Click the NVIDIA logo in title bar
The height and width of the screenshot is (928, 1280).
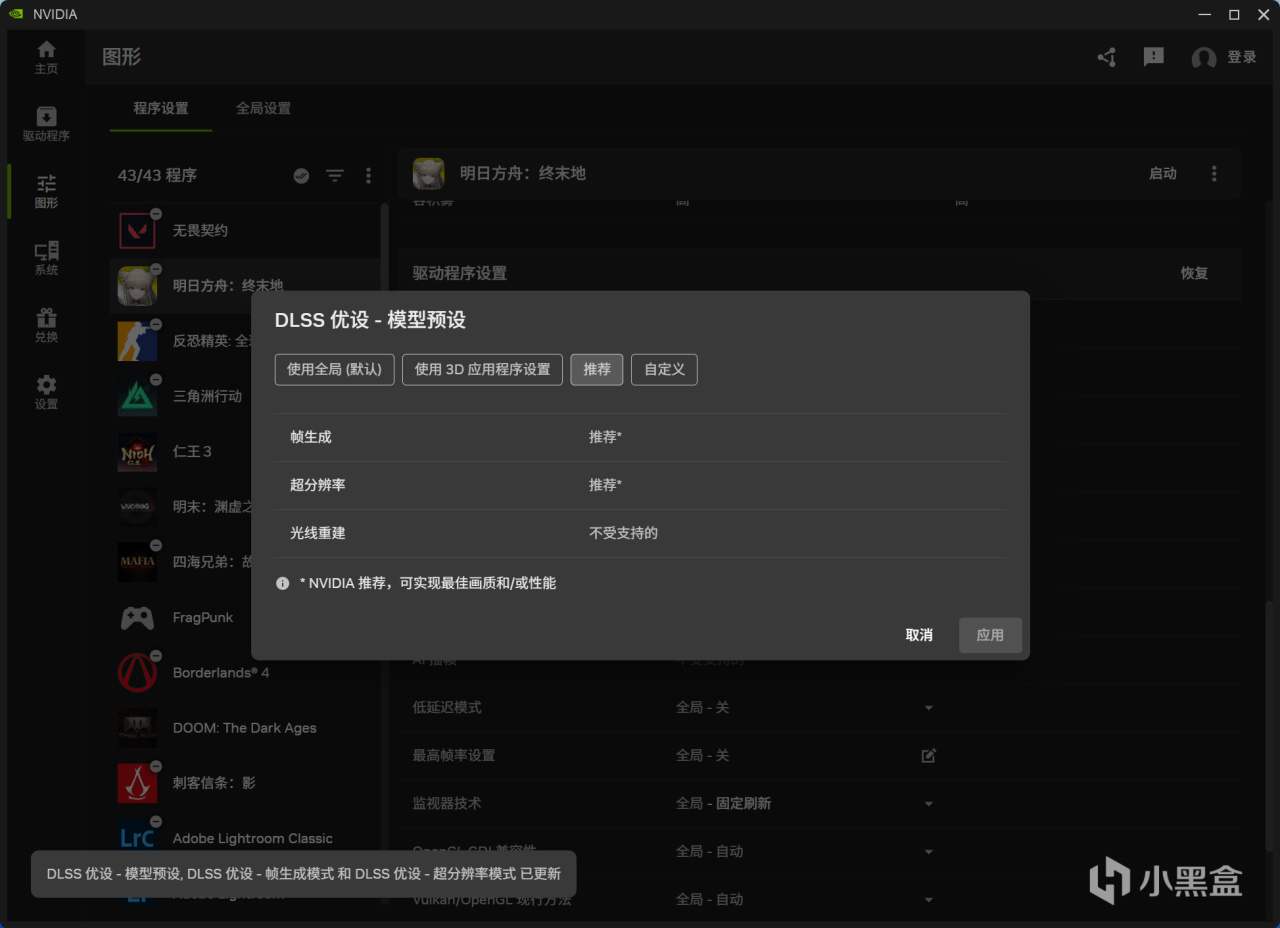coord(15,14)
